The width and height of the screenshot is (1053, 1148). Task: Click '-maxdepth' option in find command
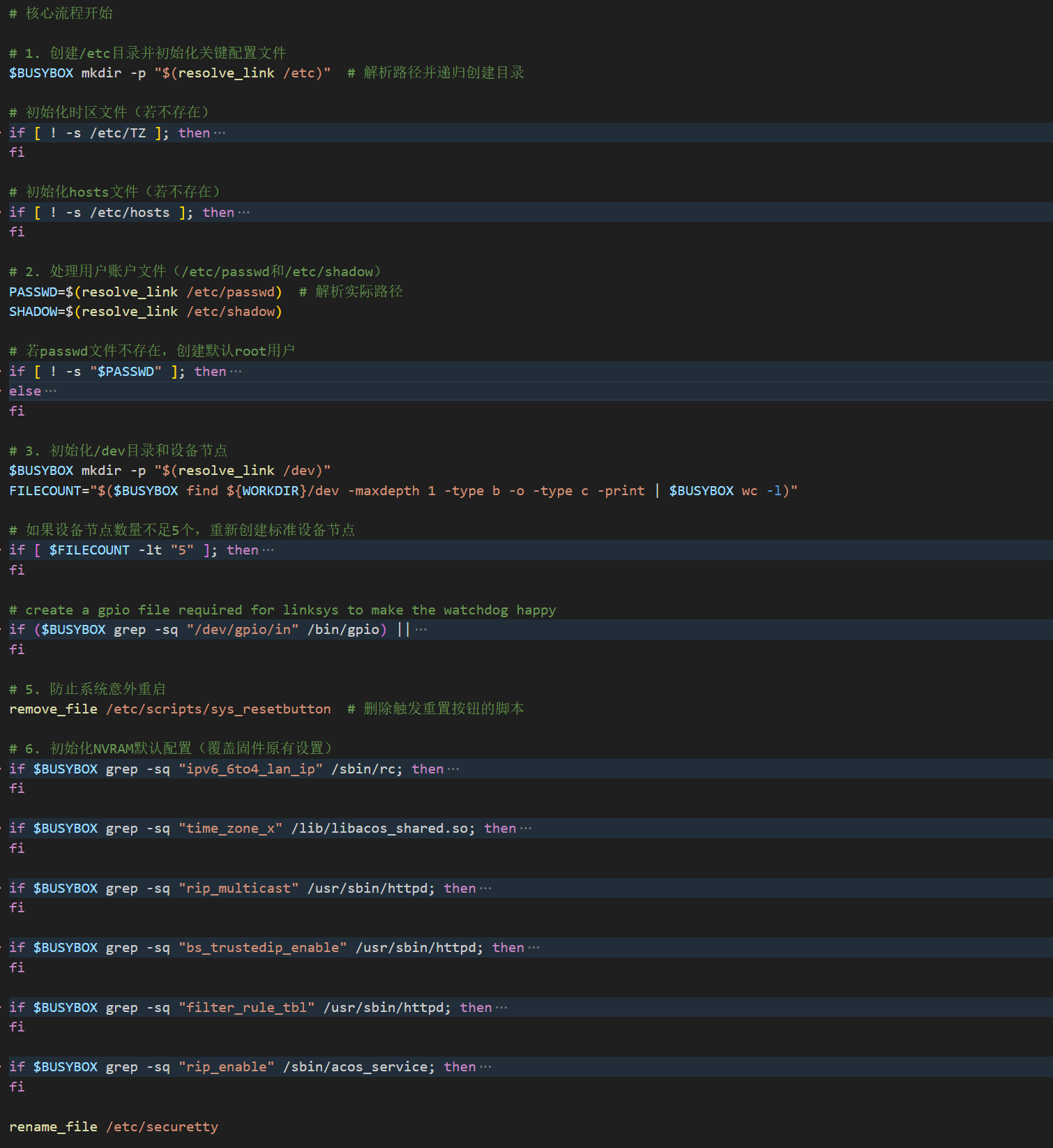[x=384, y=490]
